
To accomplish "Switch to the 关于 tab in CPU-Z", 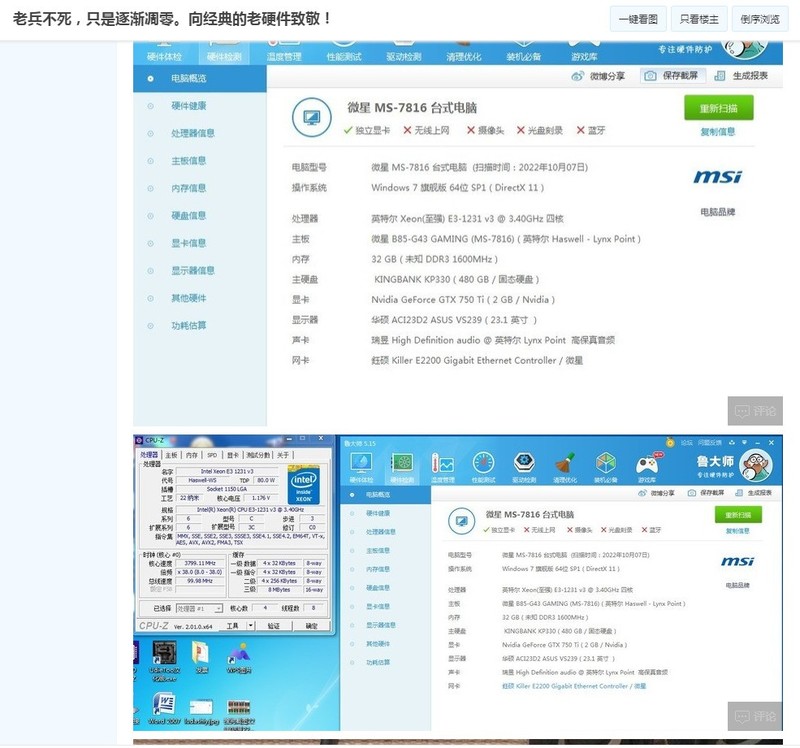I will pos(284,455).
